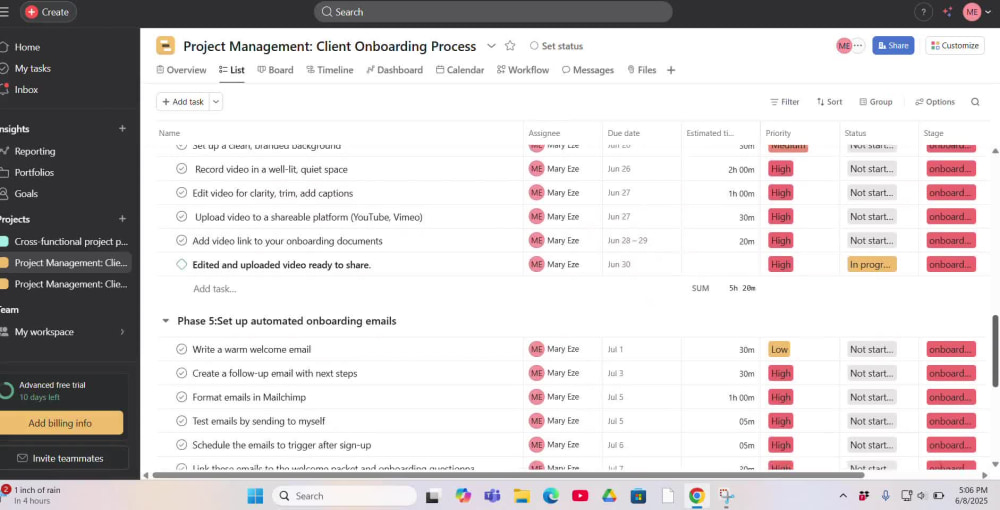This screenshot has width=1000, height=510.
Task: Open the ME profile menu top right
Action: [x=977, y=12]
